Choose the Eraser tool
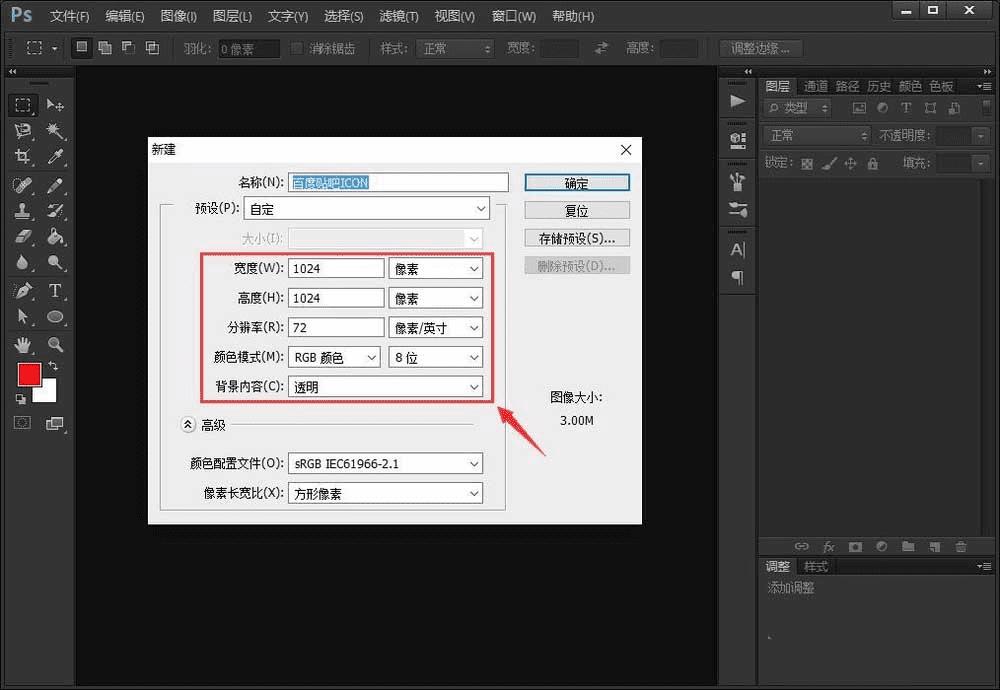 [23, 237]
